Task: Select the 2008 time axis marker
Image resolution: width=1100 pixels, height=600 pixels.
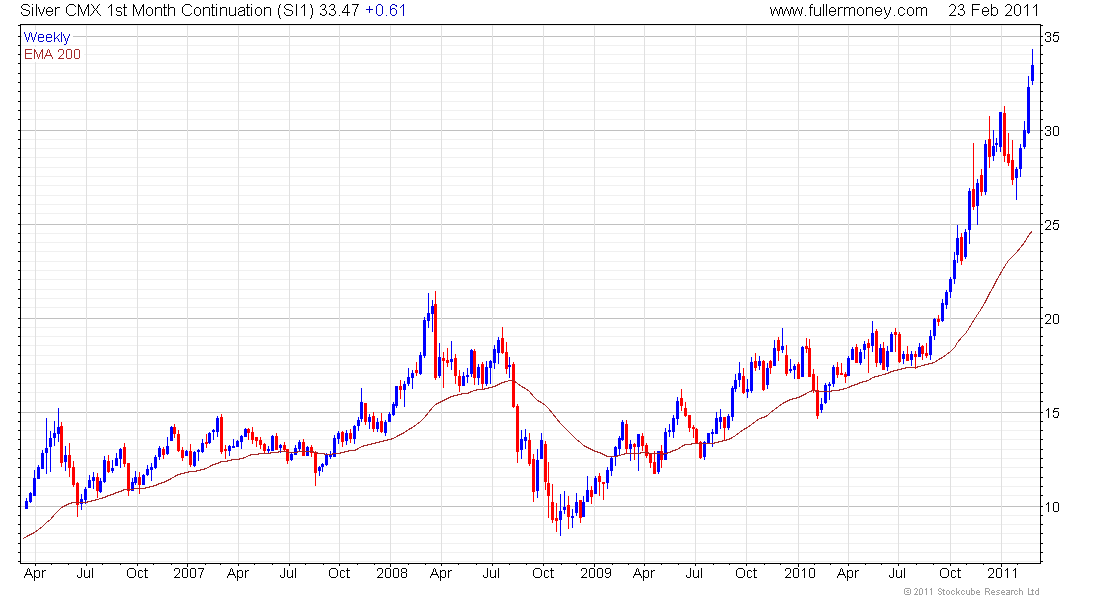Action: coord(391,573)
